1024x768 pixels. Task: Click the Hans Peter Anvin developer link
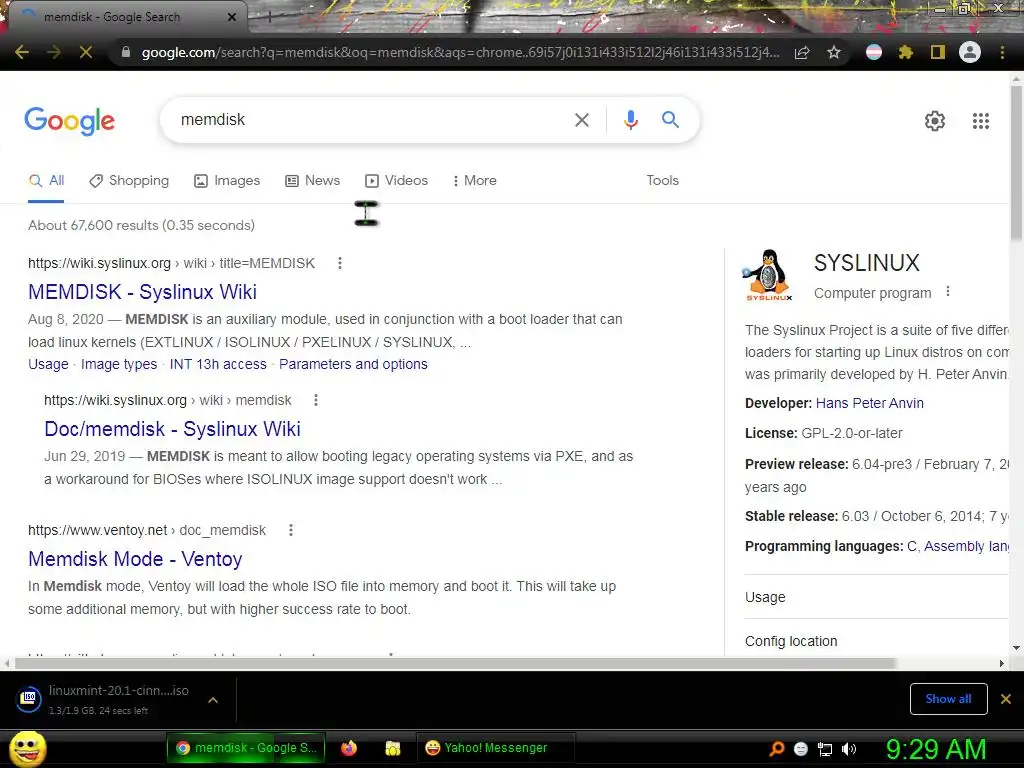coord(870,403)
